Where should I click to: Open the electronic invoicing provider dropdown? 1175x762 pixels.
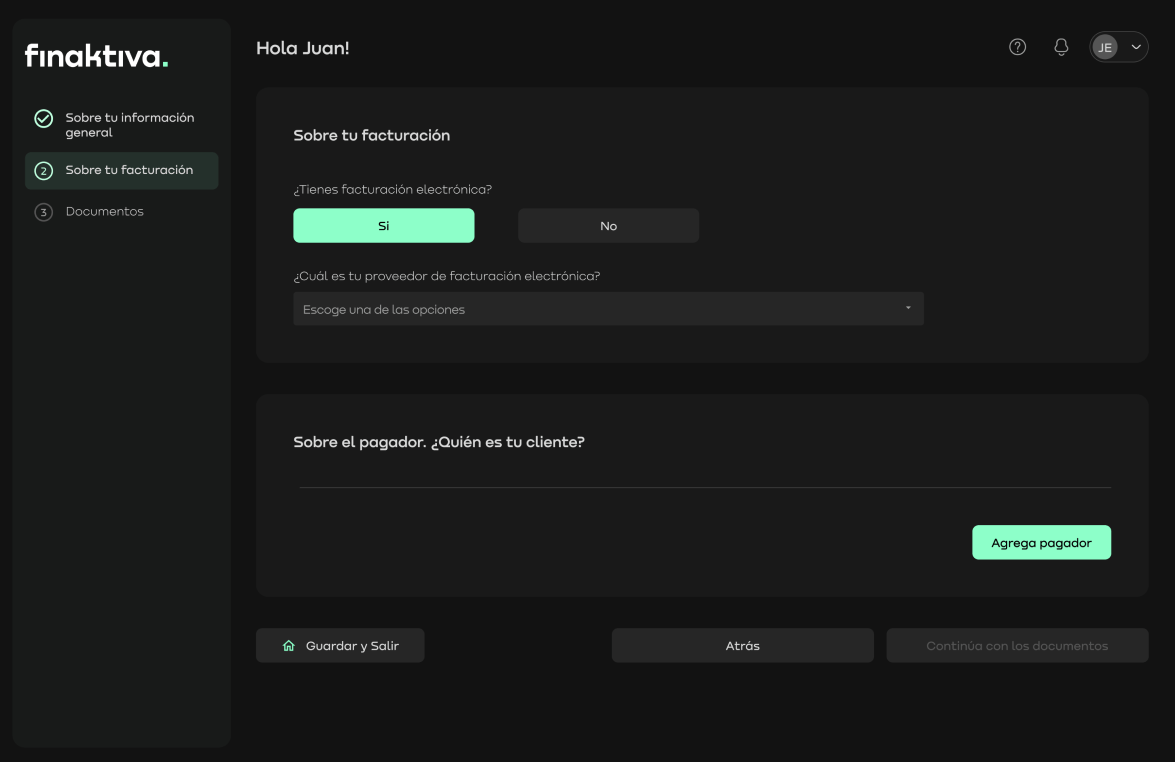click(608, 309)
